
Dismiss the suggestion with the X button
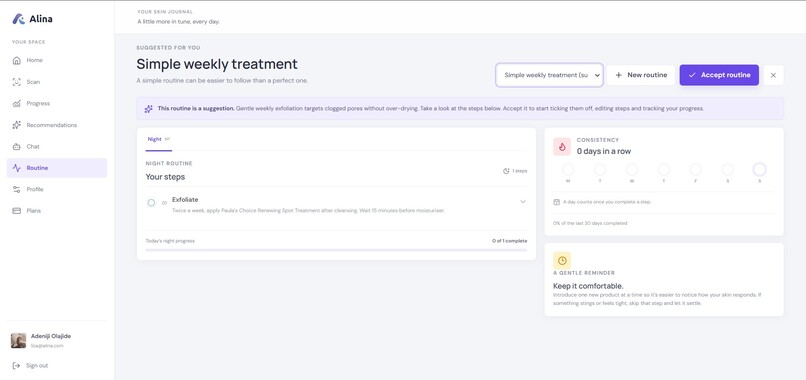(774, 75)
